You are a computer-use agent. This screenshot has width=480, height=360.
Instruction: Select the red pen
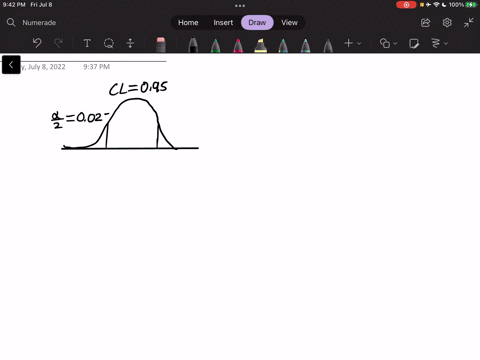click(238, 45)
